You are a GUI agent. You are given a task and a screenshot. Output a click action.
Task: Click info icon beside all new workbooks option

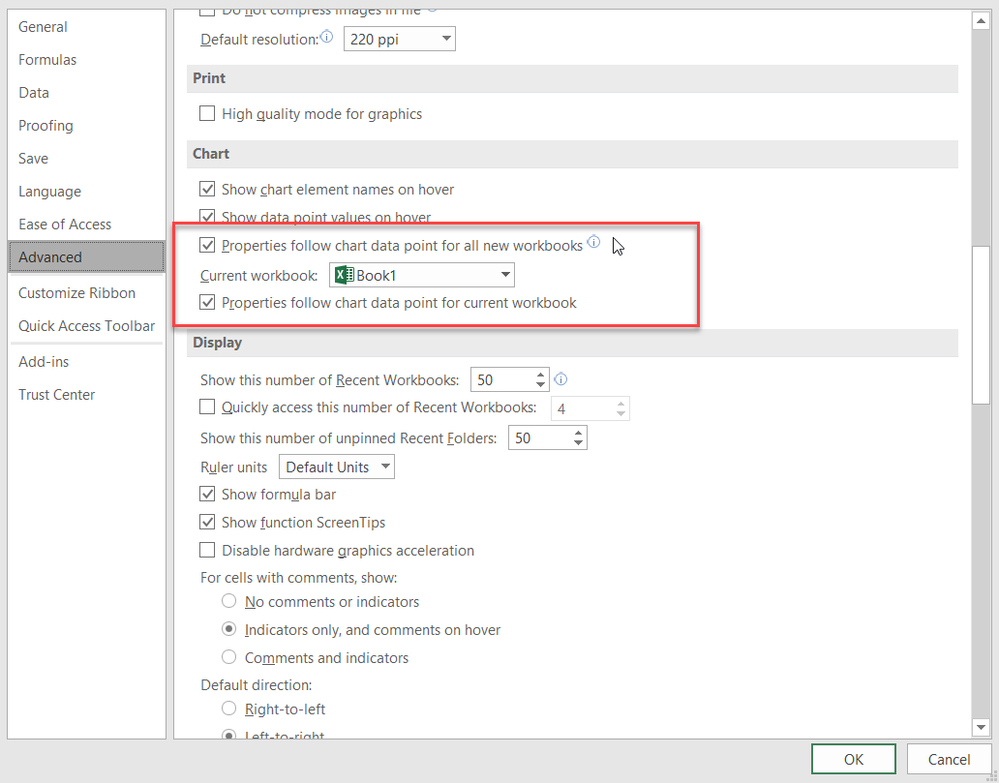593,242
